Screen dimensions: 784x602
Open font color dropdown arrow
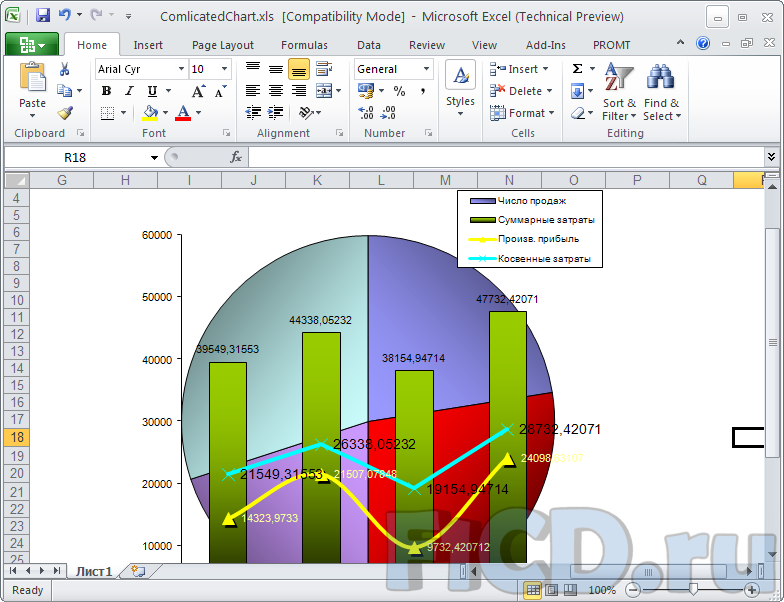198,113
